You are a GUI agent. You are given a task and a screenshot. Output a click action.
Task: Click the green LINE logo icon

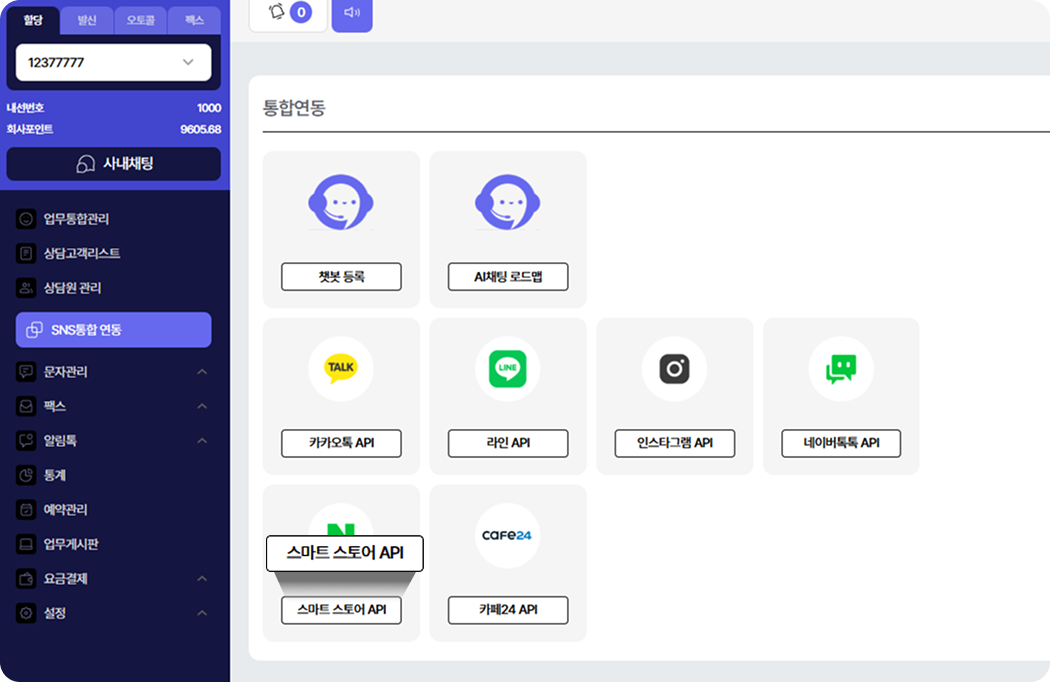(x=508, y=368)
